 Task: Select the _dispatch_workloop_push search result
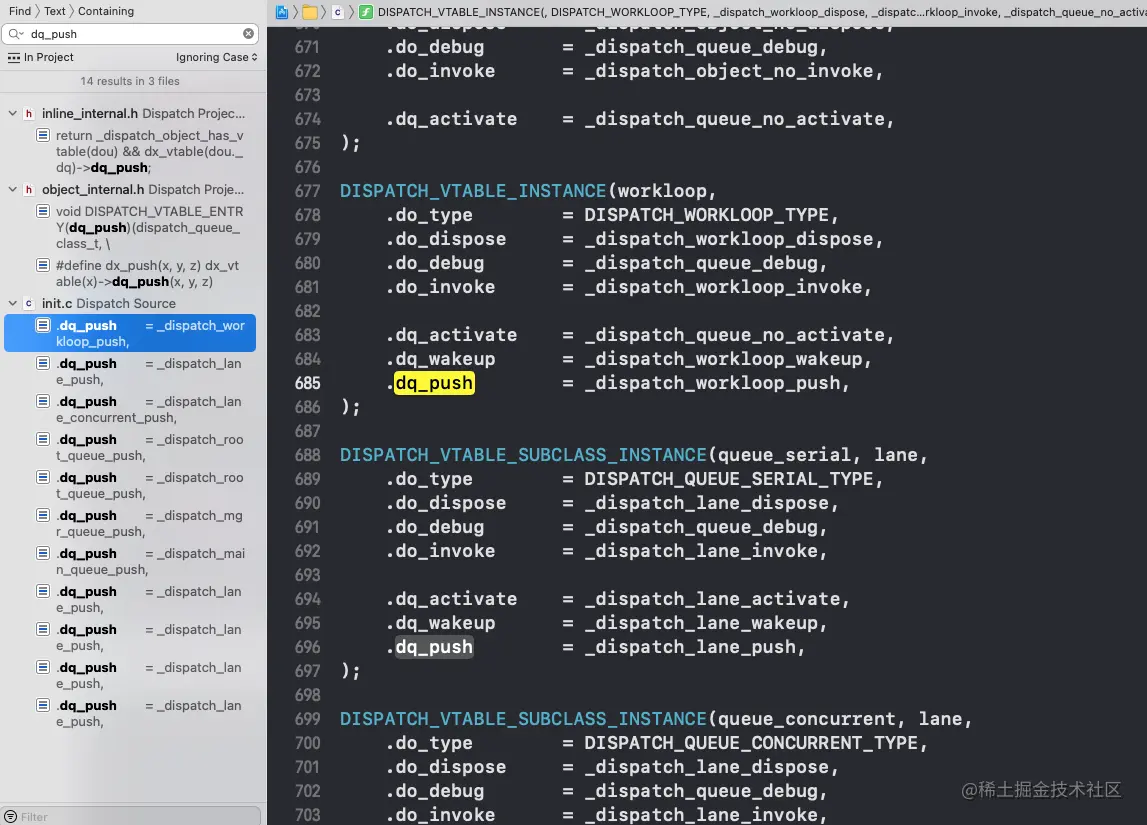[x=130, y=334]
